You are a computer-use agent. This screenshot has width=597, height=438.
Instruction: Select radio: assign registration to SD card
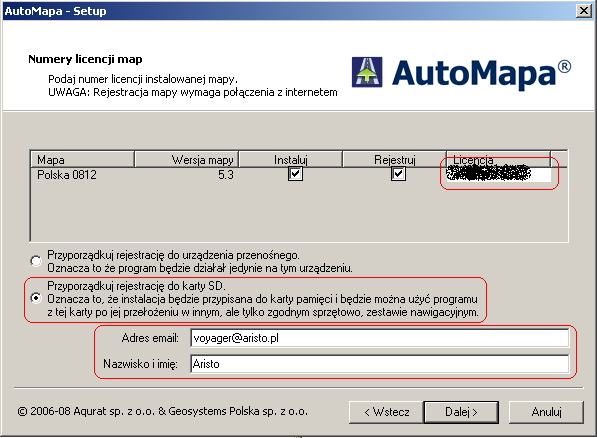click(x=36, y=298)
